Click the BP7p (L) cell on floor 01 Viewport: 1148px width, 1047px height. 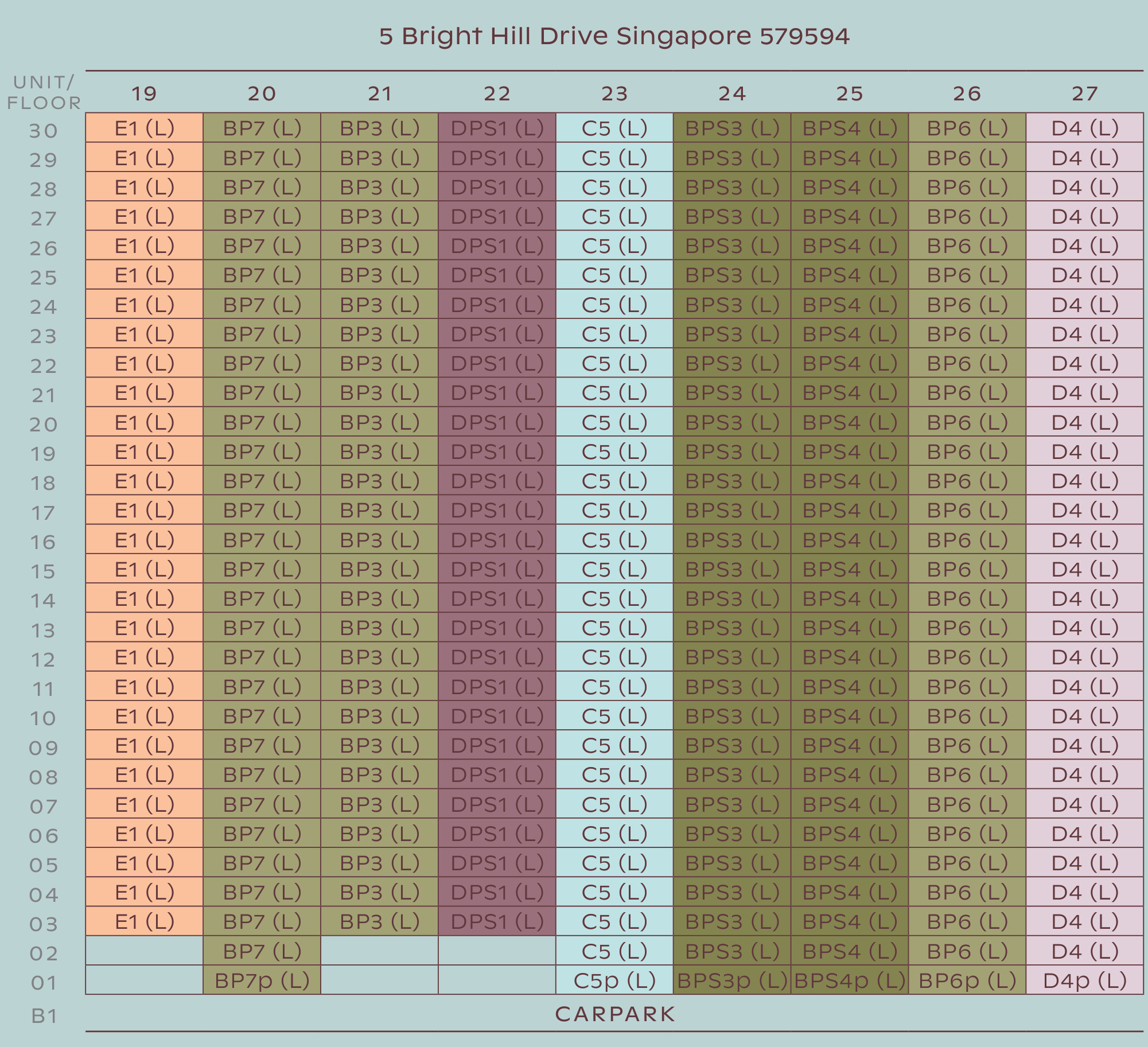(x=262, y=980)
